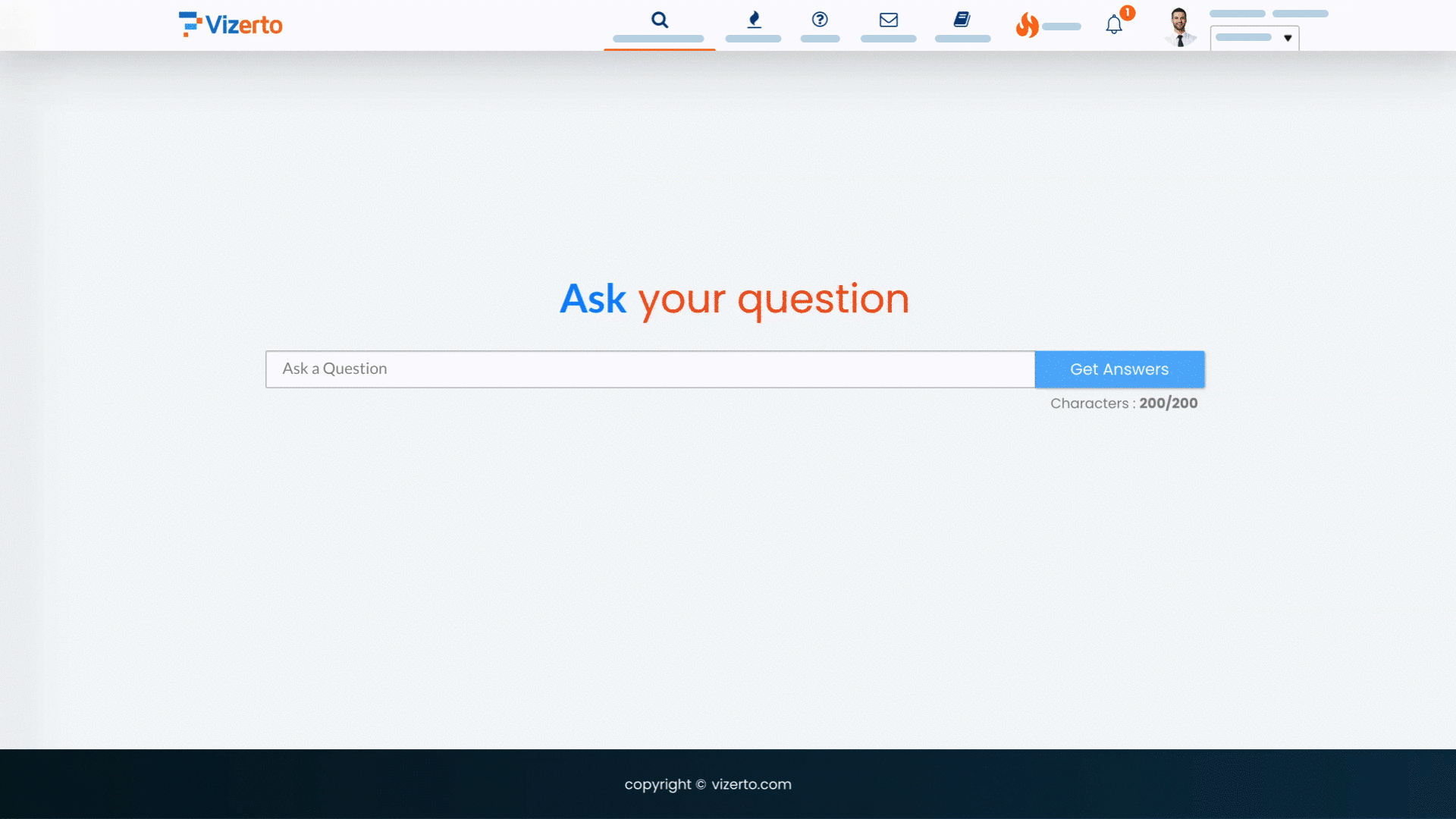Image resolution: width=1456 pixels, height=819 pixels.
Task: Click label bar under question mark icon
Action: click(x=820, y=39)
